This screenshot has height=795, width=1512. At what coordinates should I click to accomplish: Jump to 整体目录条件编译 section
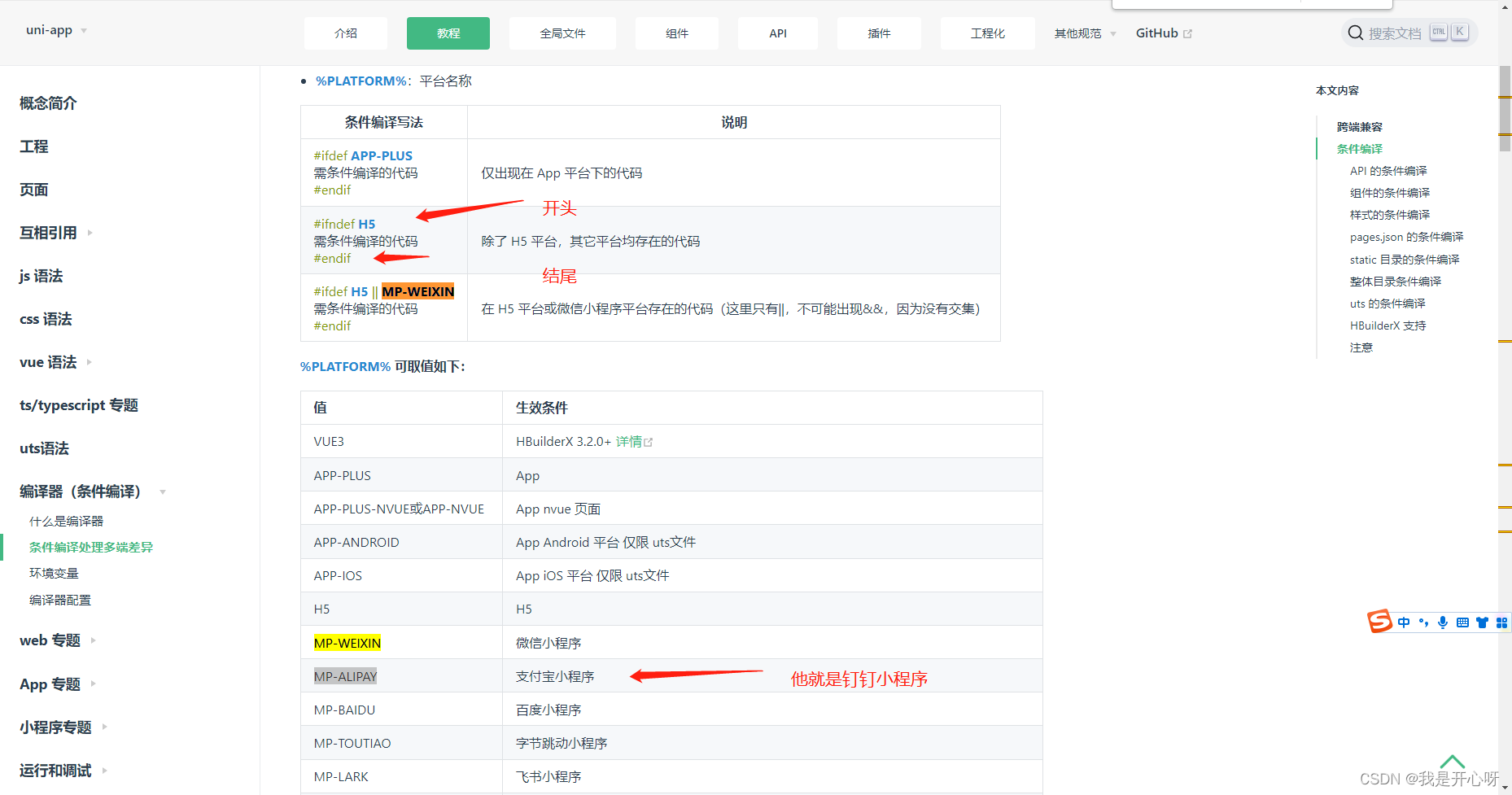(1396, 282)
